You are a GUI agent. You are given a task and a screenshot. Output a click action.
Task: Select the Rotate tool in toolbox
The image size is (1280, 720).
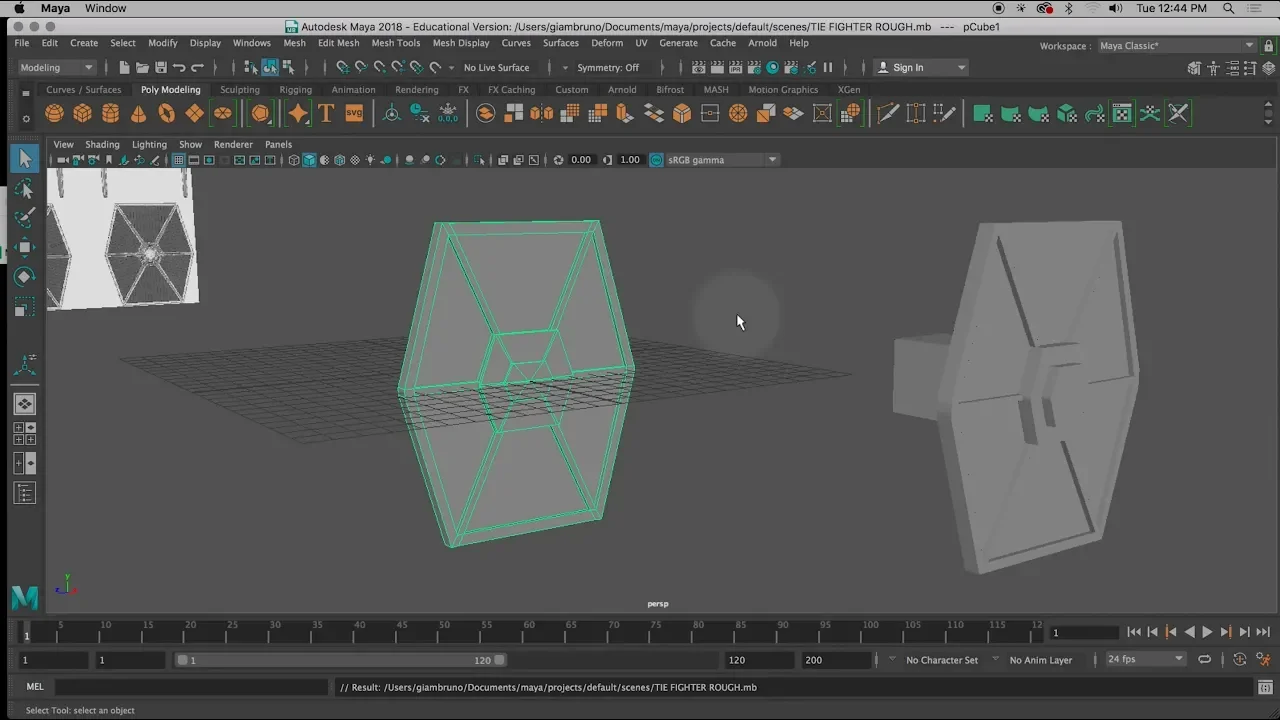click(25, 276)
